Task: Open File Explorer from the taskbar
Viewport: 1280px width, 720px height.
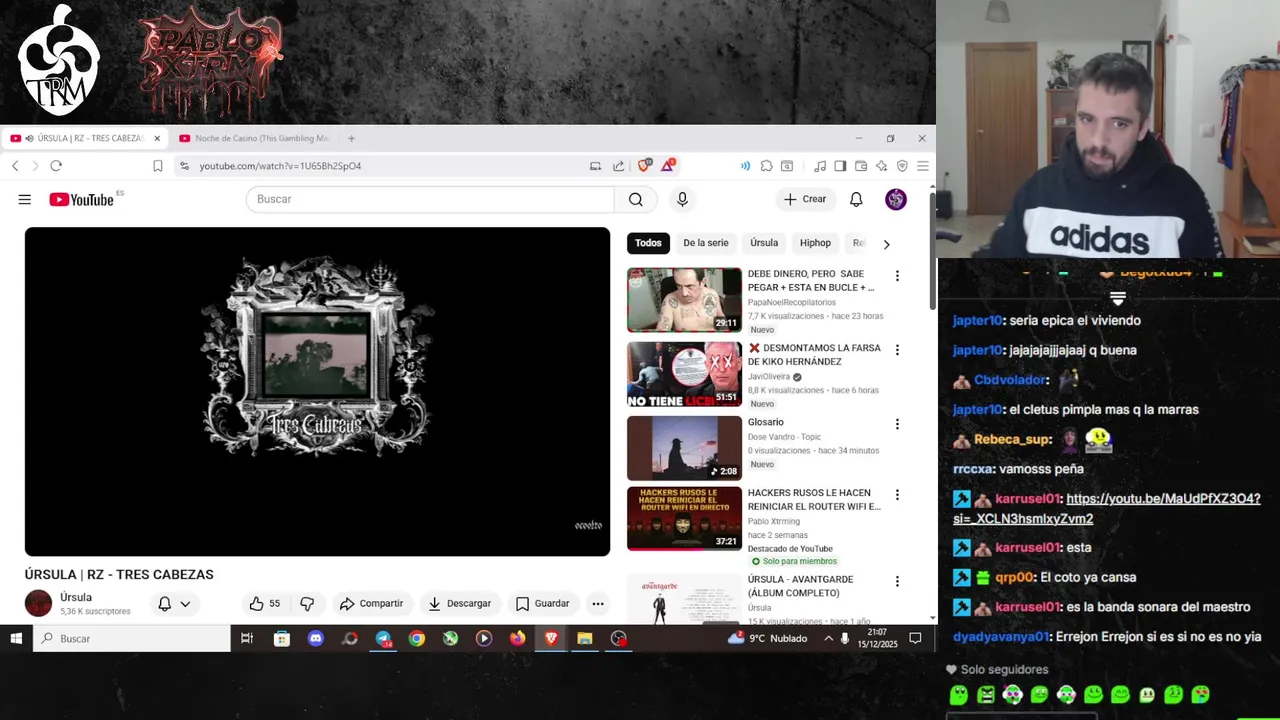Action: [585, 638]
